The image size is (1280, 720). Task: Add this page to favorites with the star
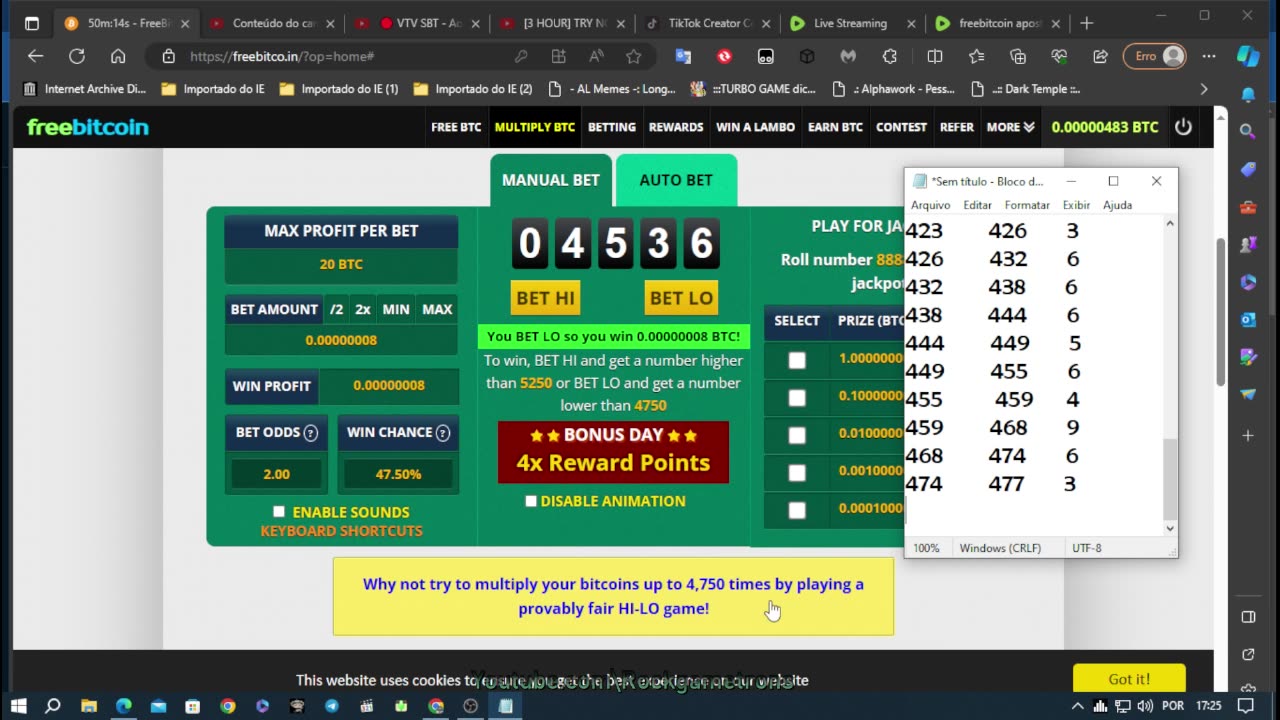633,57
